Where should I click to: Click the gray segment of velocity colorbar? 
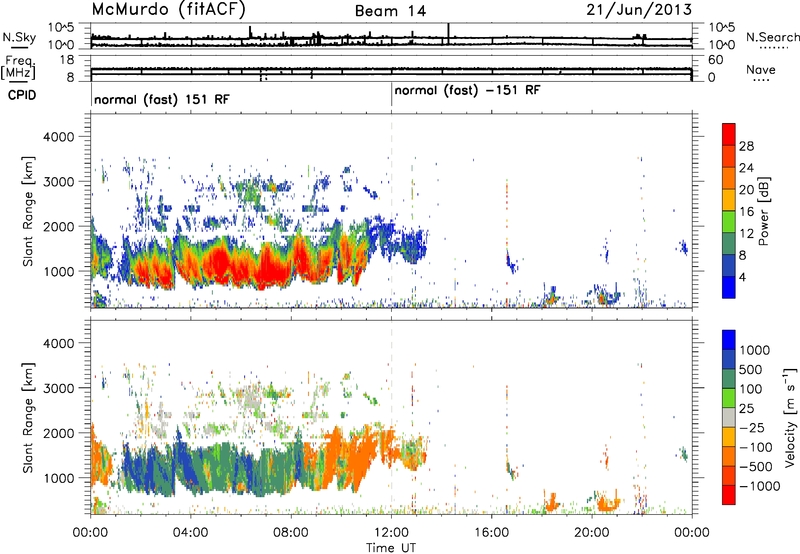coord(729,417)
